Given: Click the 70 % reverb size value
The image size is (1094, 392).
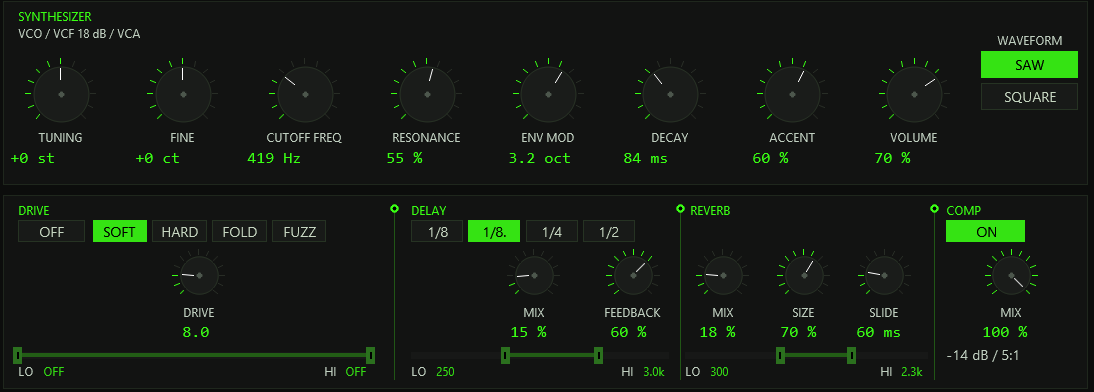Looking at the screenshot, I should pyautogui.click(x=797, y=332).
